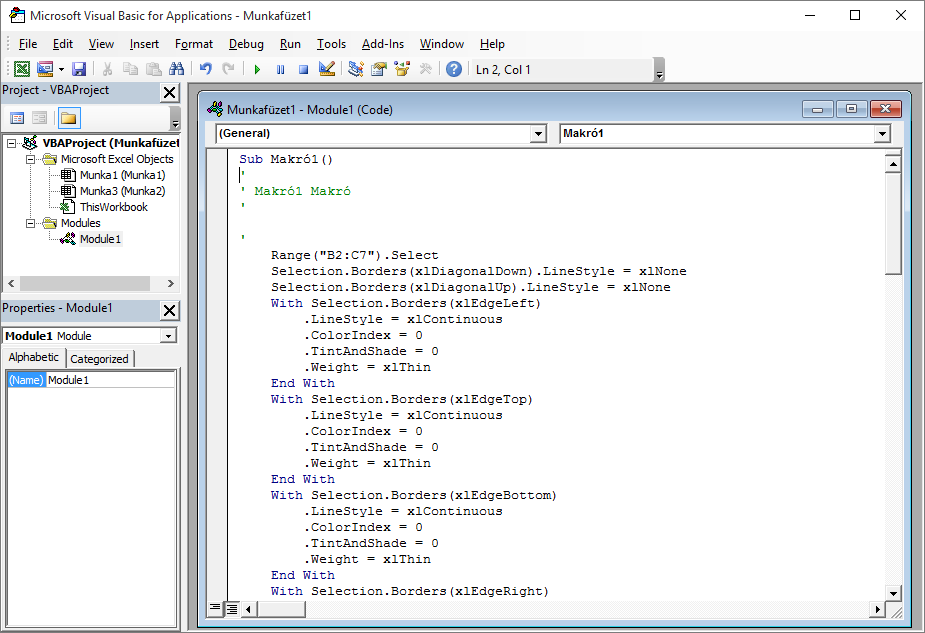The height and width of the screenshot is (633, 925).
Task: Click the Insert UserForm toolbar icon
Action: point(45,69)
